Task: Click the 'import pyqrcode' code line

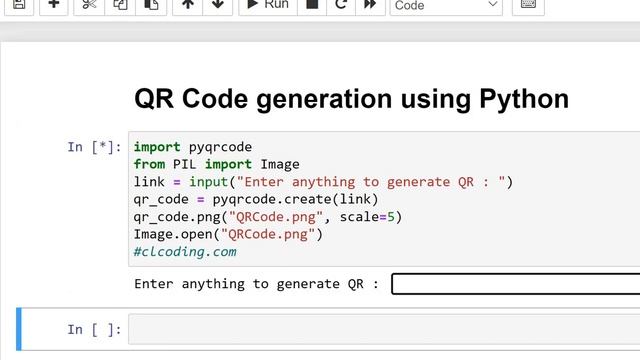Action: tap(193, 147)
